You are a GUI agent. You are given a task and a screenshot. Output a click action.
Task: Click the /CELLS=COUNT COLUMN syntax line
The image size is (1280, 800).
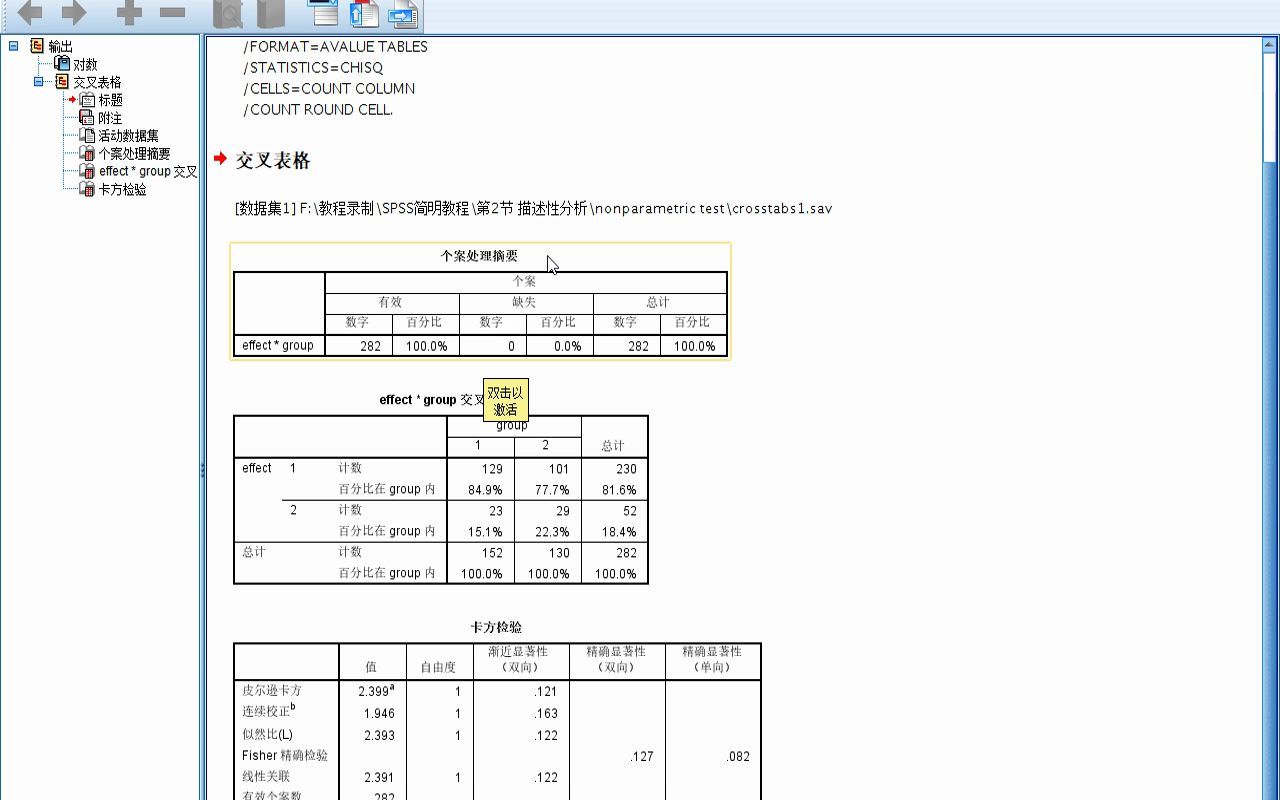(x=329, y=89)
